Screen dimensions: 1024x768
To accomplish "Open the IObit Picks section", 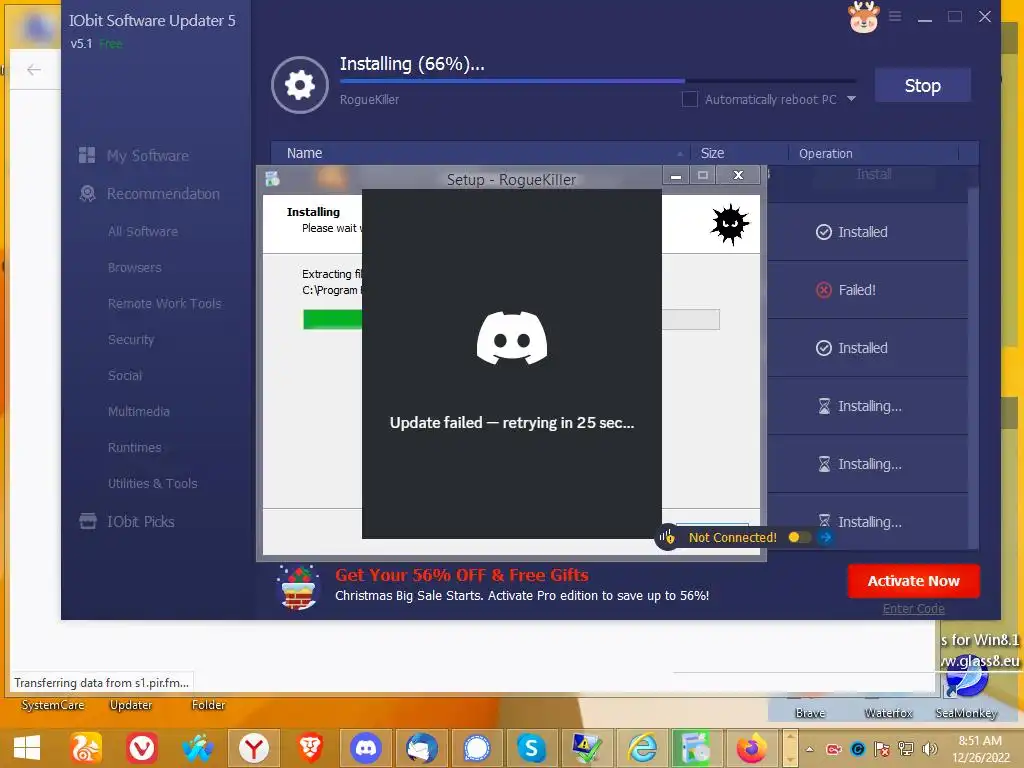I will click(x=141, y=521).
